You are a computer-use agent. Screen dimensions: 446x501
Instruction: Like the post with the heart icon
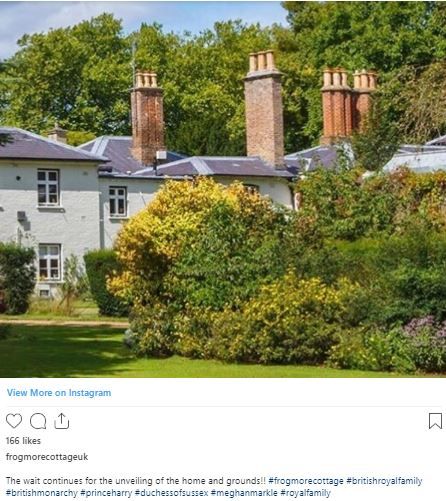pos(14,421)
